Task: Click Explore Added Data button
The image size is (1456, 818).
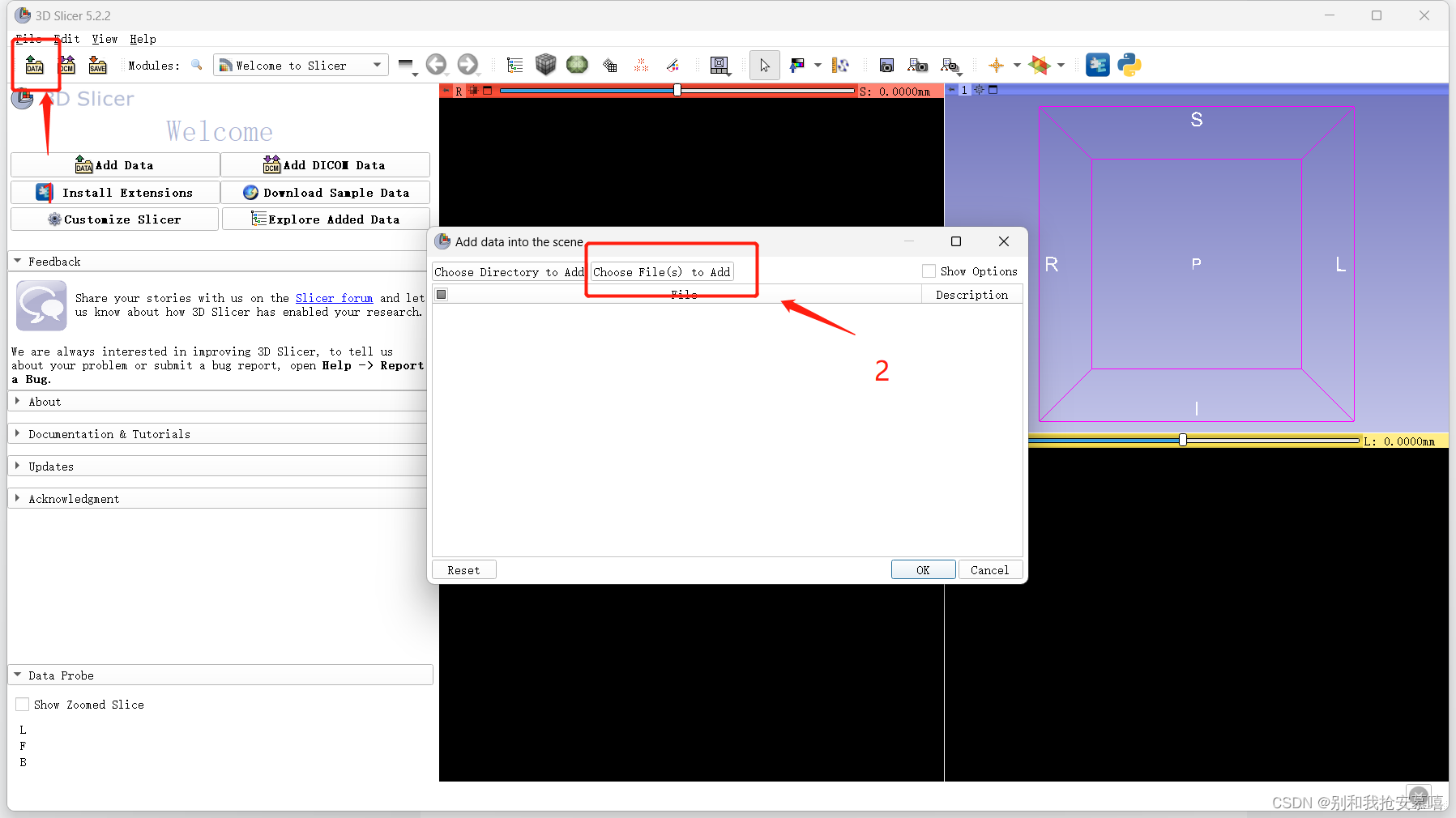Action: pos(326,219)
